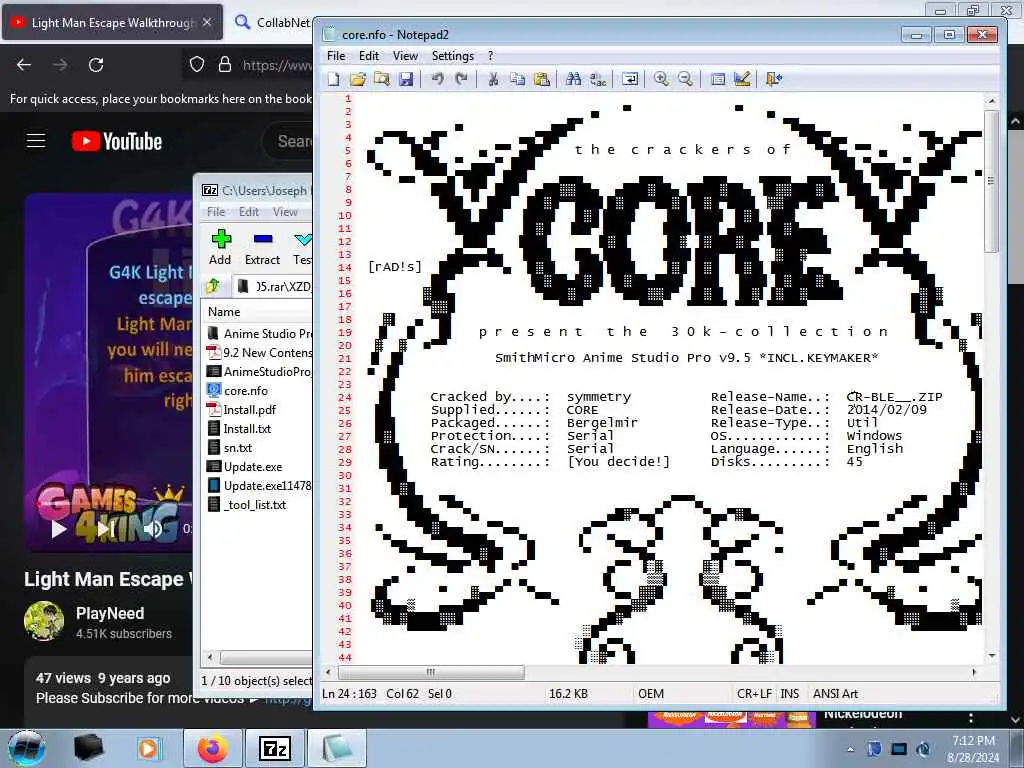Image resolution: width=1024 pixels, height=768 pixels.
Task: Click the Notepad2 vertical scrollbar thumb
Action: pyautogui.click(x=991, y=182)
